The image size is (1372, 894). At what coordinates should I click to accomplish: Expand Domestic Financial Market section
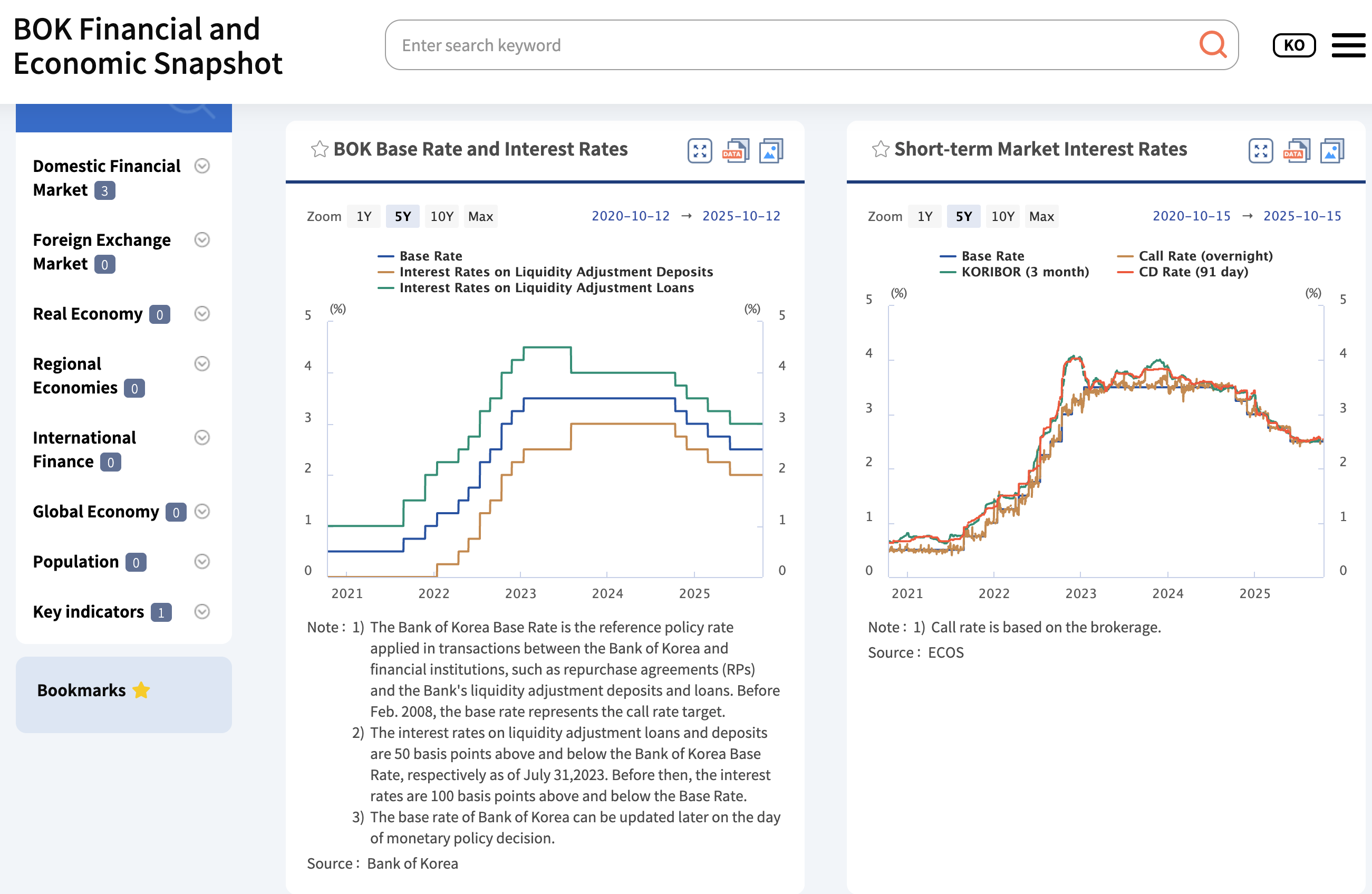(x=202, y=166)
